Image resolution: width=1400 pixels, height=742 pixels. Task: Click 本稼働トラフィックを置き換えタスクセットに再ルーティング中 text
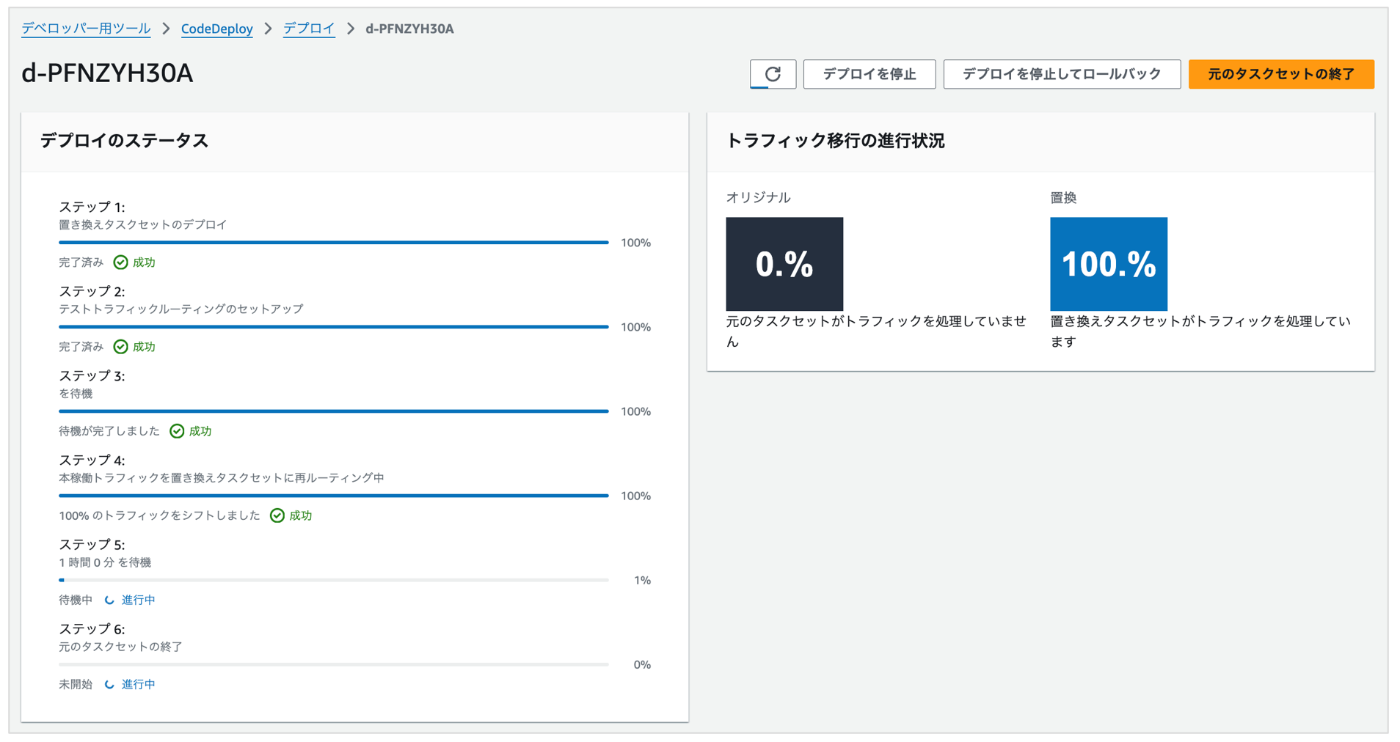pyautogui.click(x=222, y=478)
